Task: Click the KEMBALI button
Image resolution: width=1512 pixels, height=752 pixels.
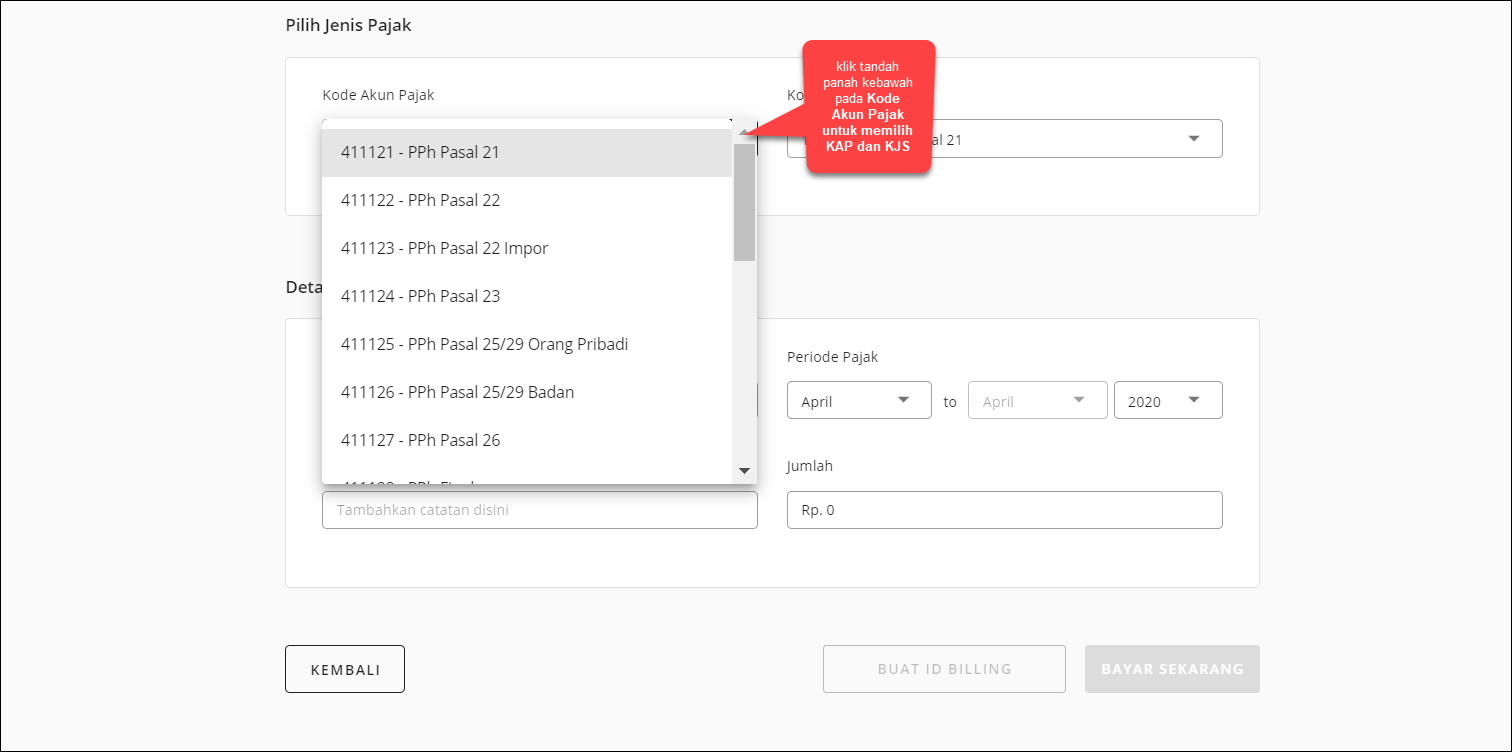Action: tap(345, 669)
